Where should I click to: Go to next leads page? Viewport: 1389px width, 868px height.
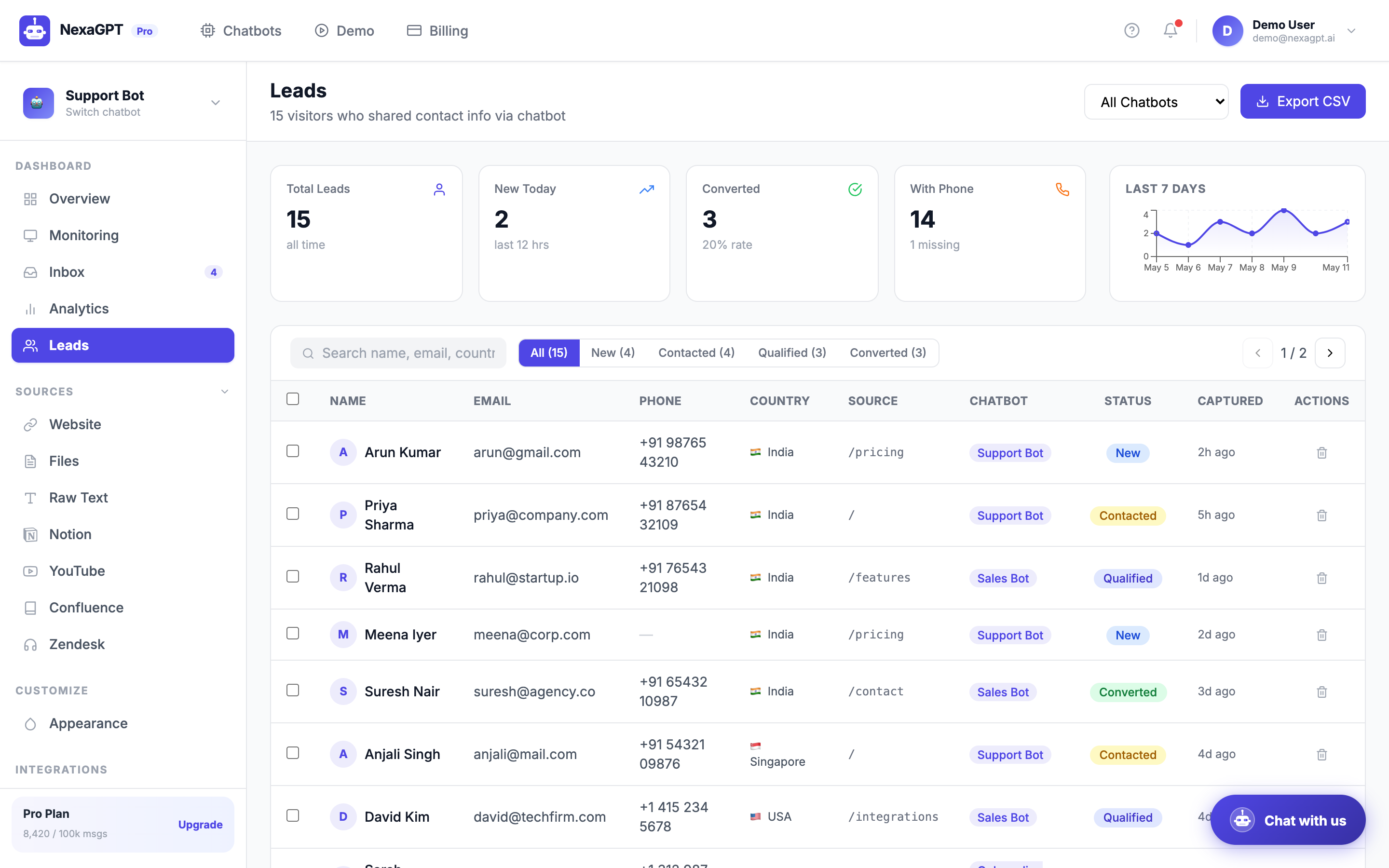1330,353
